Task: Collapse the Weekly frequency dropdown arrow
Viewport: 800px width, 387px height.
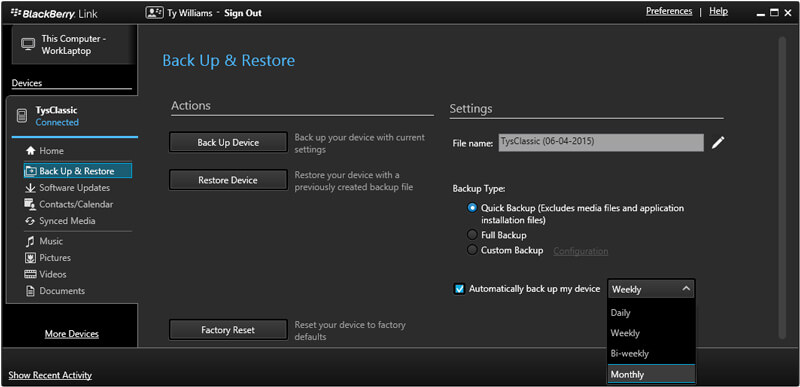Action: pyautogui.click(x=686, y=289)
